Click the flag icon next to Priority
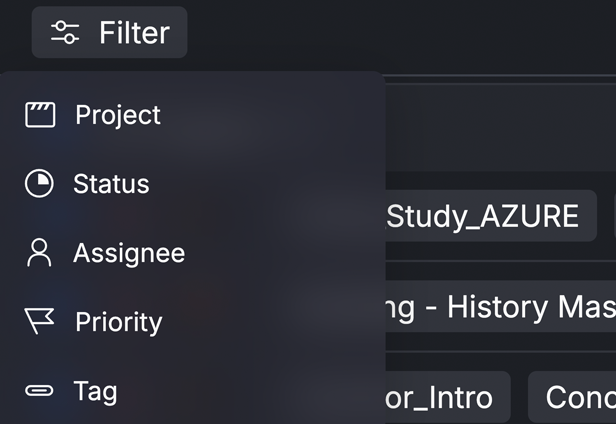 click(39, 321)
